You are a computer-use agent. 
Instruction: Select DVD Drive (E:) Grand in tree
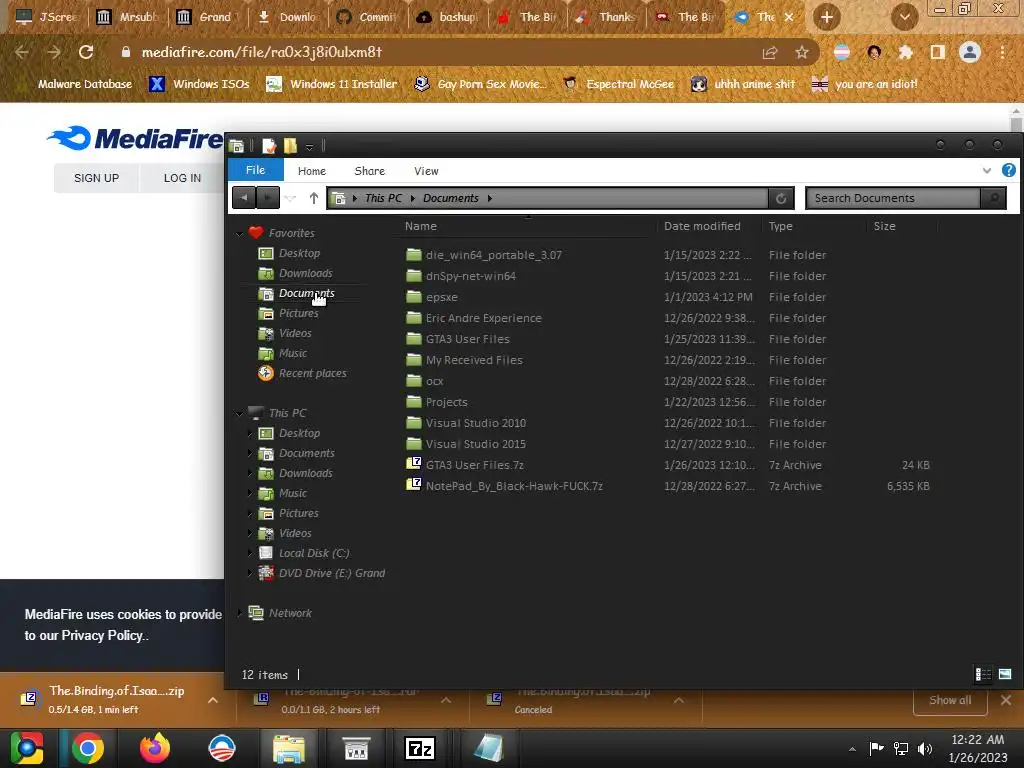click(331, 573)
